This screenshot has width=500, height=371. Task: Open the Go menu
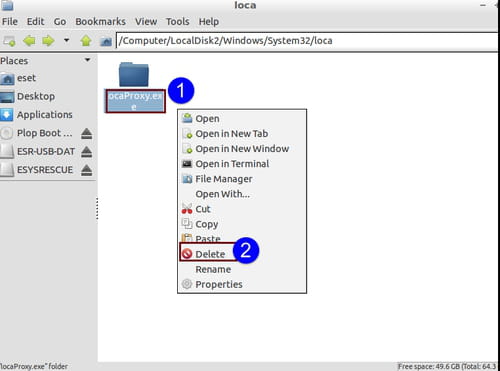[60, 22]
